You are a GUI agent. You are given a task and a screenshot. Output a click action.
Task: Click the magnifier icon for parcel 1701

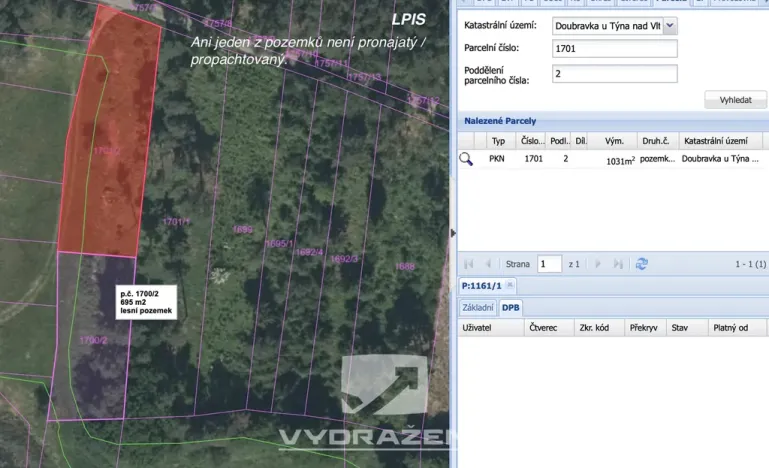point(466,159)
